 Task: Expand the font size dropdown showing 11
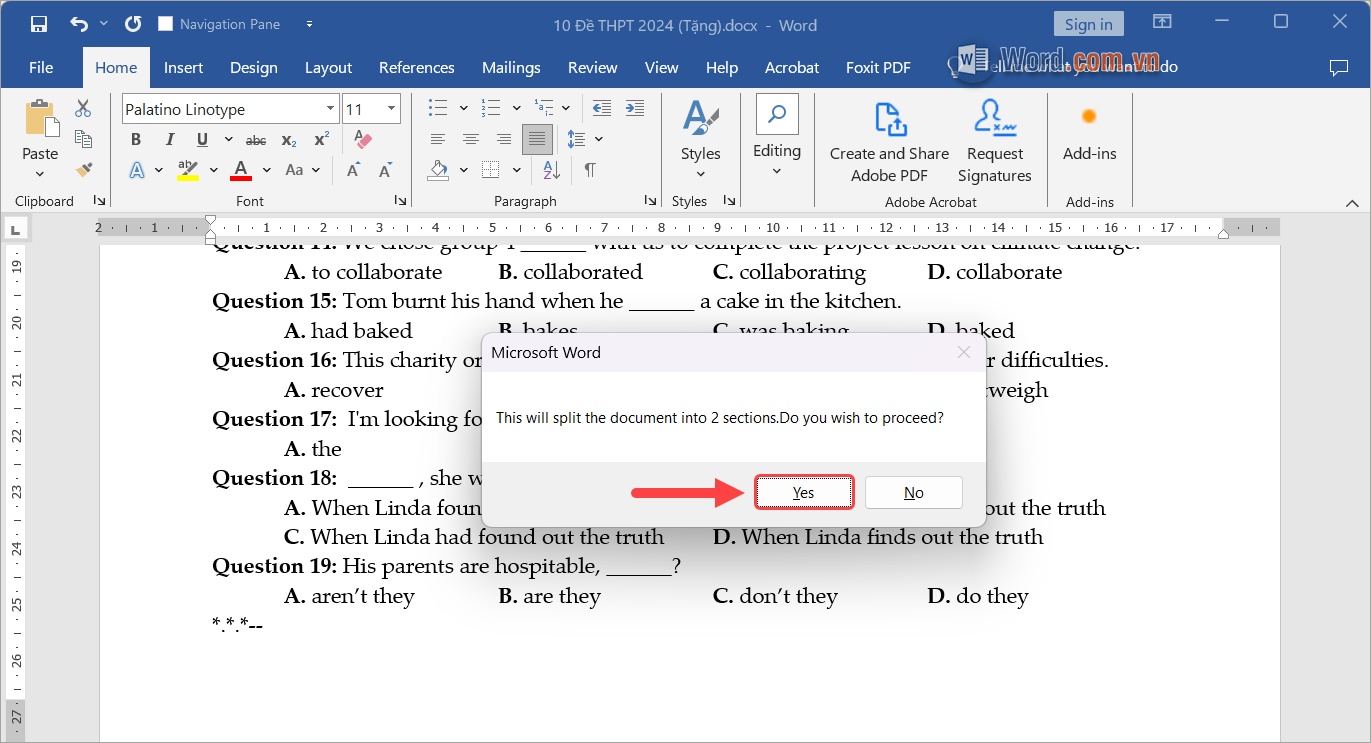391,109
